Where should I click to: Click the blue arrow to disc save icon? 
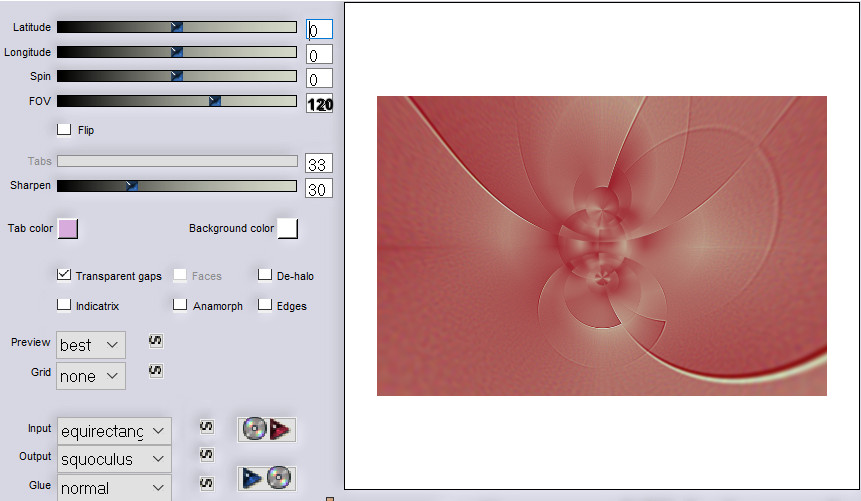coord(267,478)
